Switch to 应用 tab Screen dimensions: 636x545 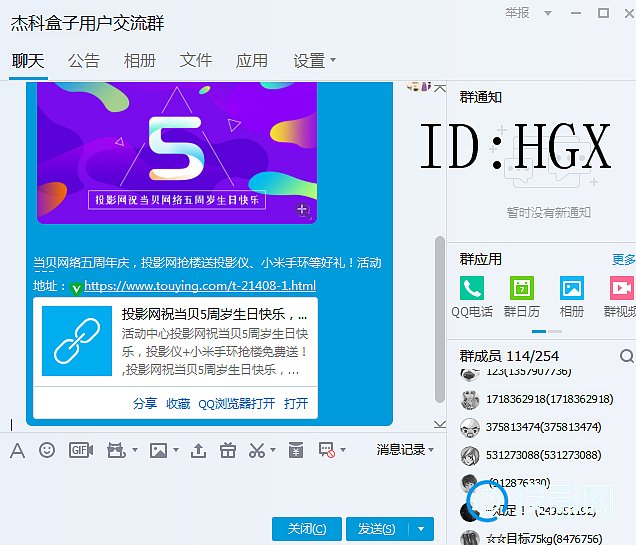coord(251,61)
